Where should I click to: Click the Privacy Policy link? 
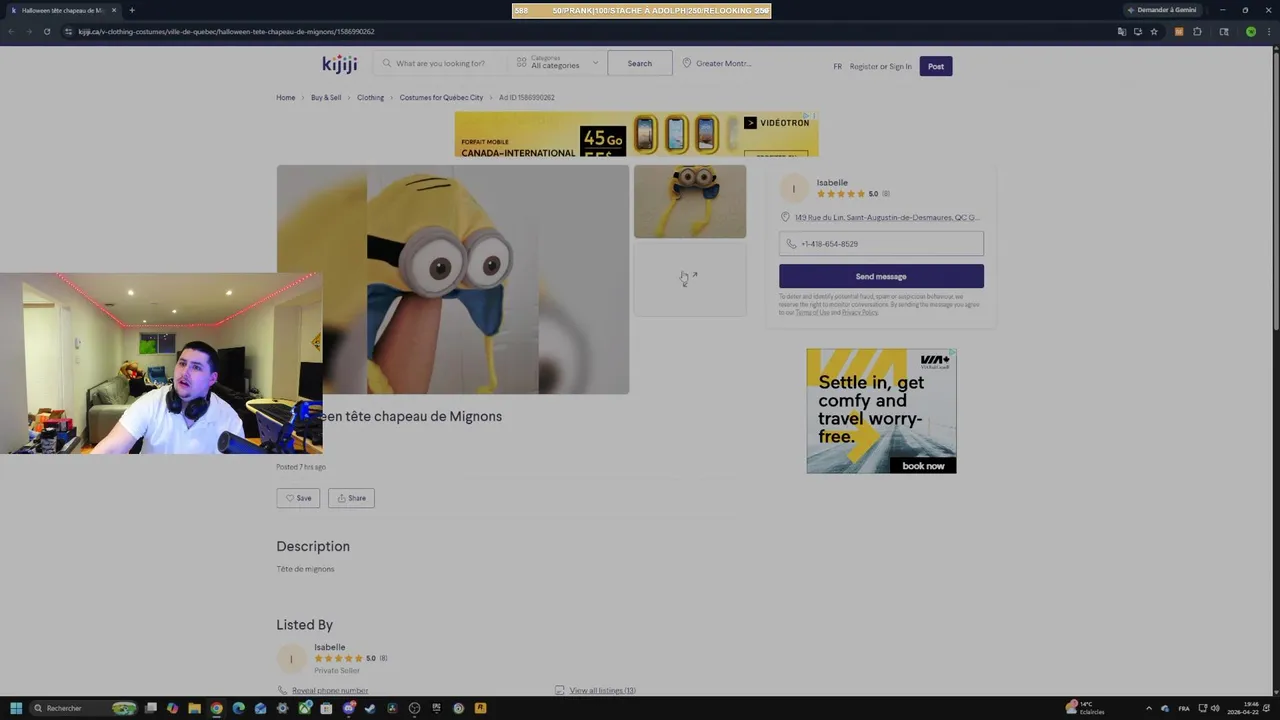(859, 312)
